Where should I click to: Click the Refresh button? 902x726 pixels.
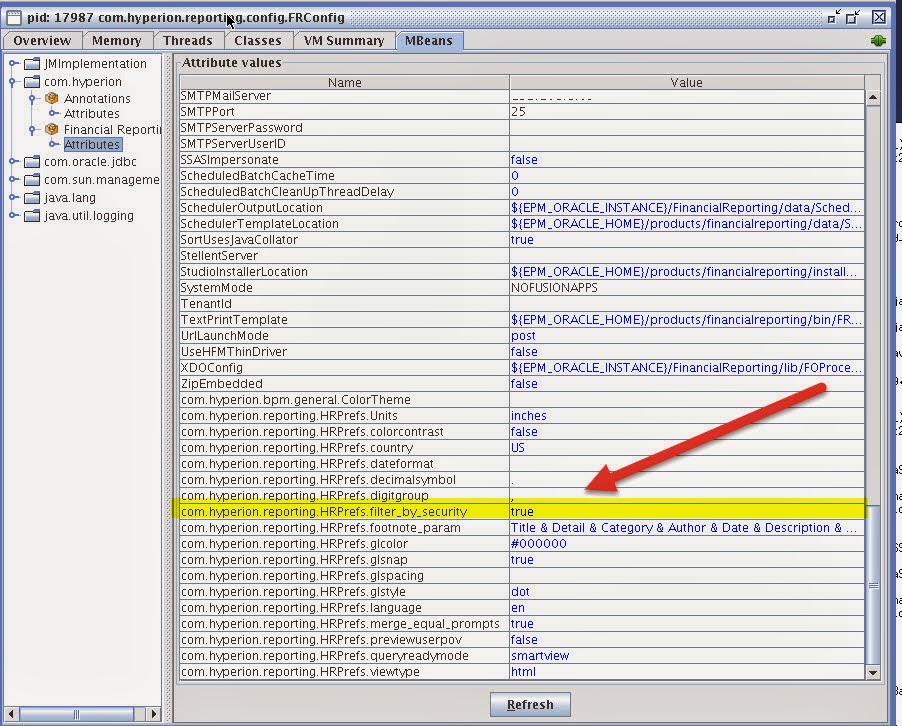(x=530, y=705)
